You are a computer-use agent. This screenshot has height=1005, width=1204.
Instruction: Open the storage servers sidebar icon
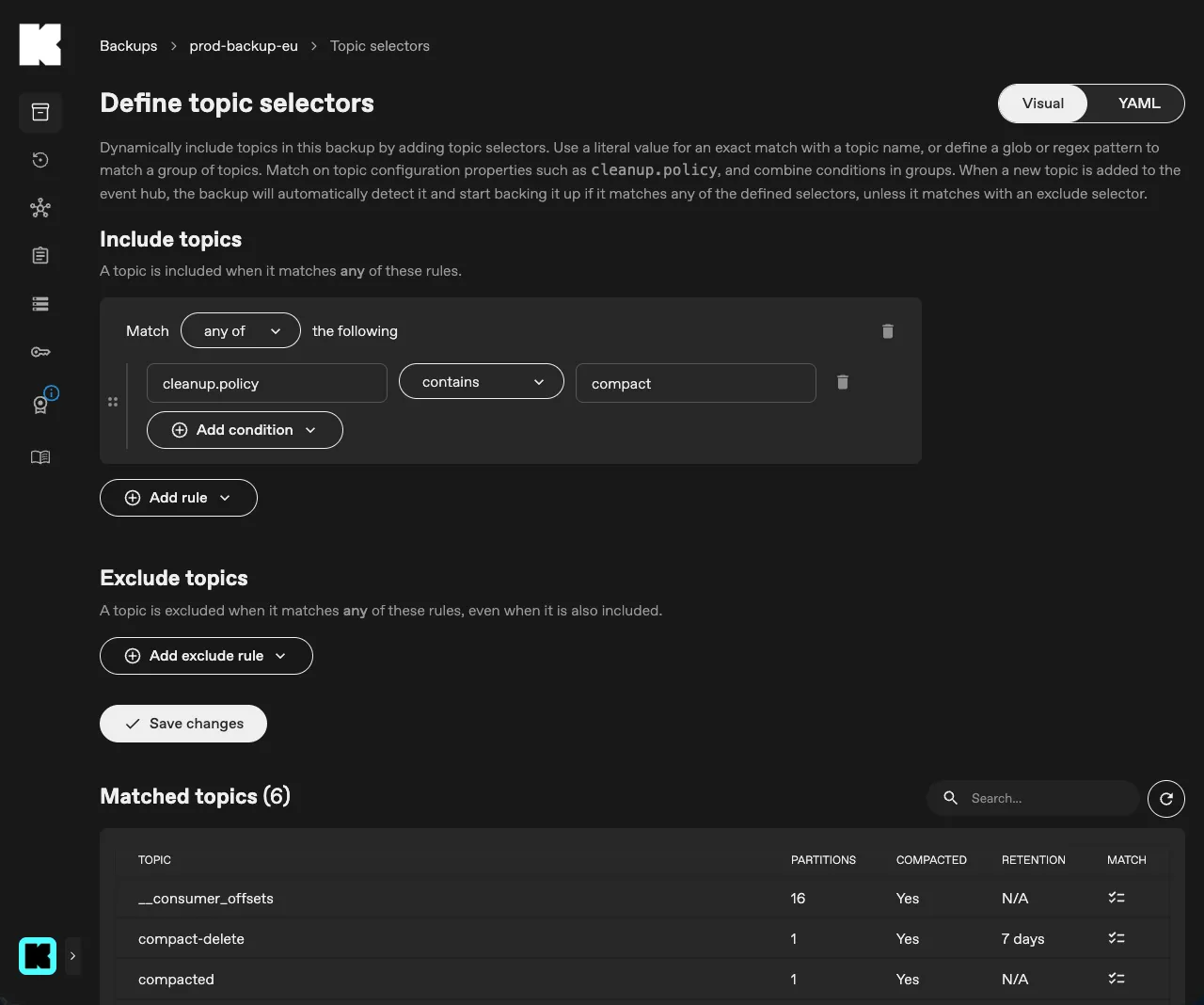40,304
